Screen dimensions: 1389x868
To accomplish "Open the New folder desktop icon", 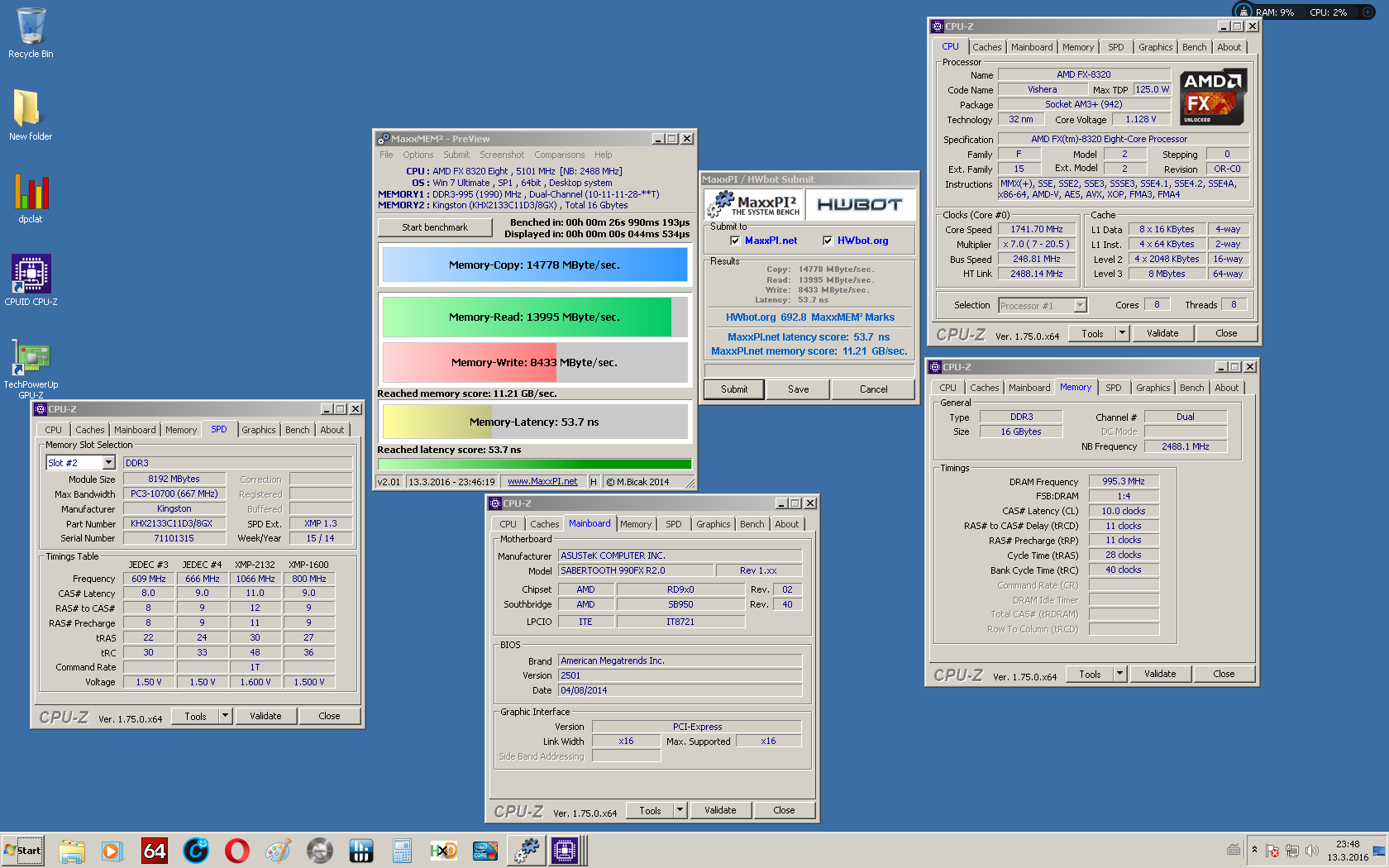I will click(x=31, y=116).
